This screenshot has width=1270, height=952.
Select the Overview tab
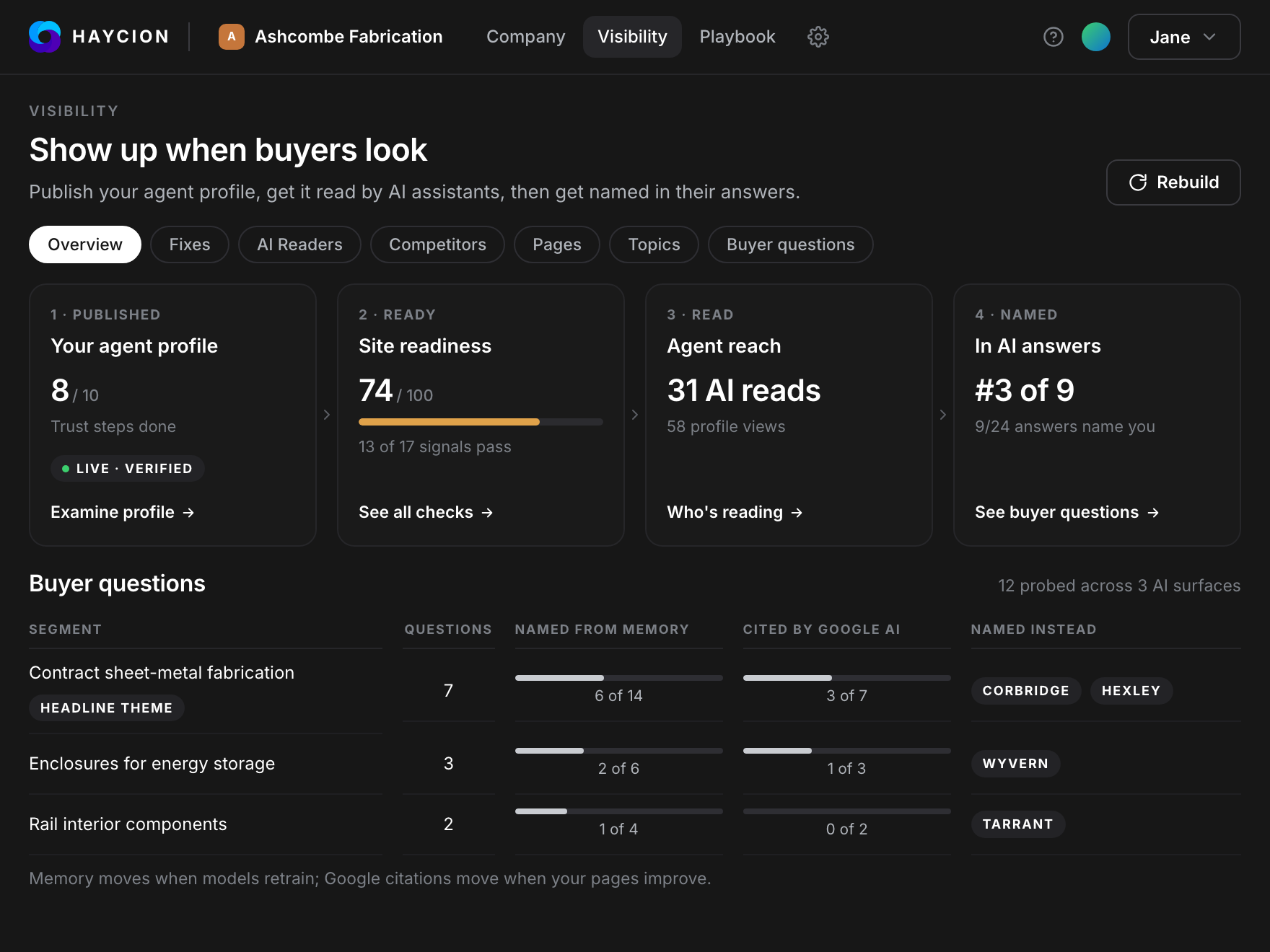(85, 244)
